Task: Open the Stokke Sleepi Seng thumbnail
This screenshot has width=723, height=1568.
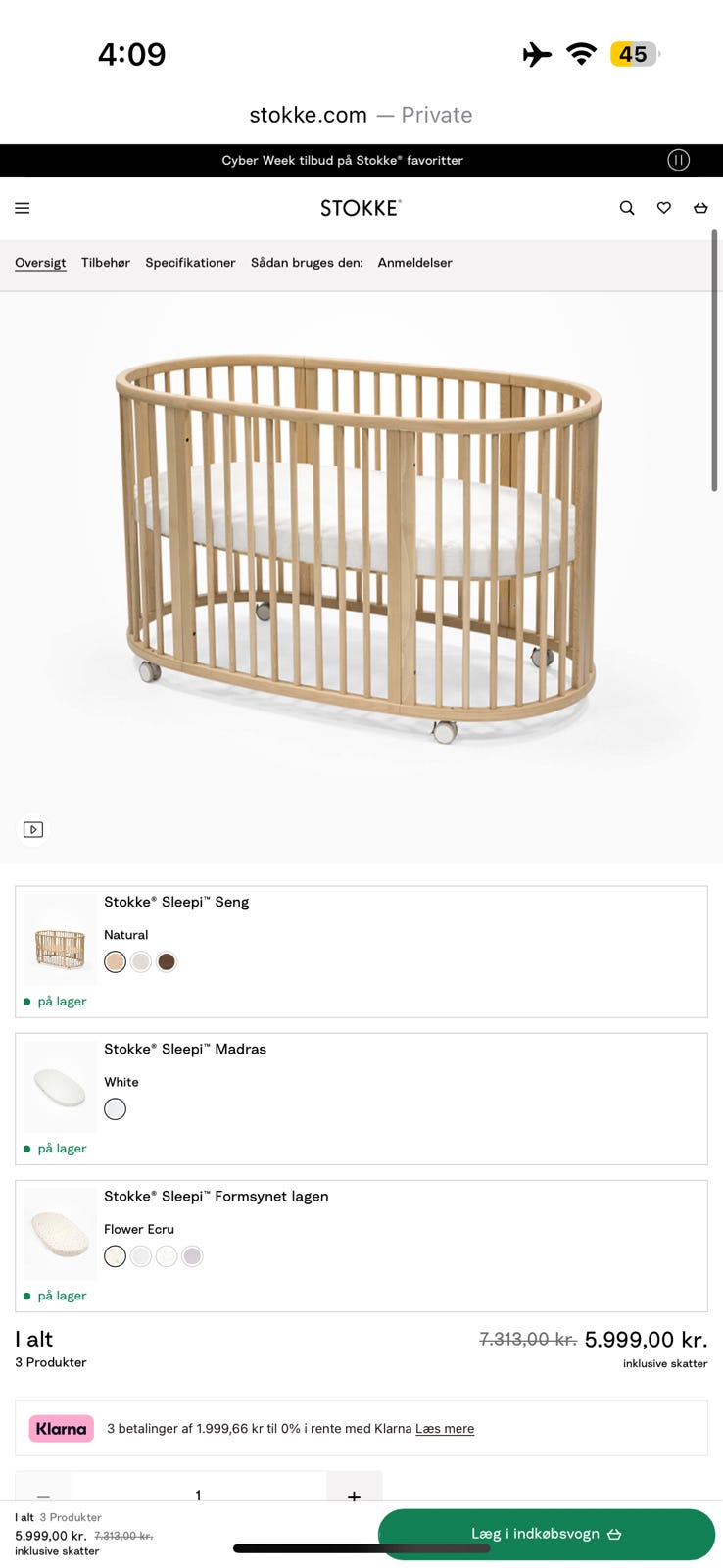Action: point(60,939)
